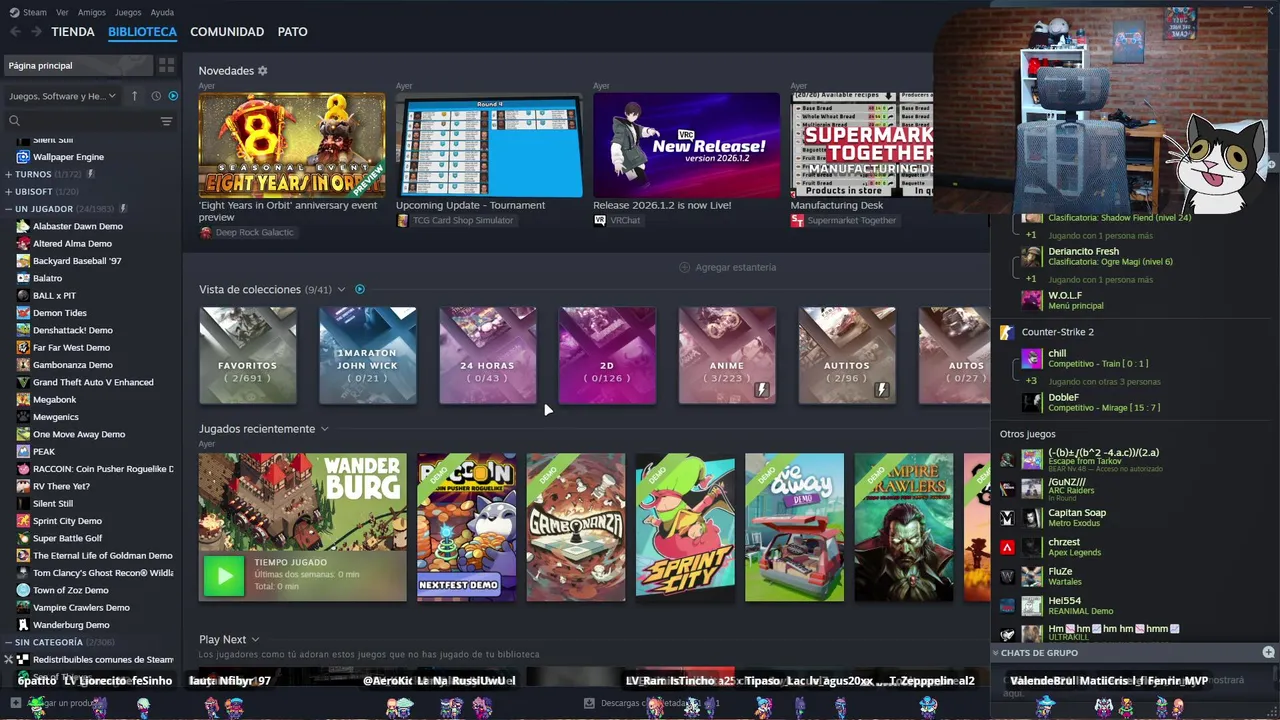1280x720 pixels.
Task: Open the PATO profile tab
Action: (292, 32)
